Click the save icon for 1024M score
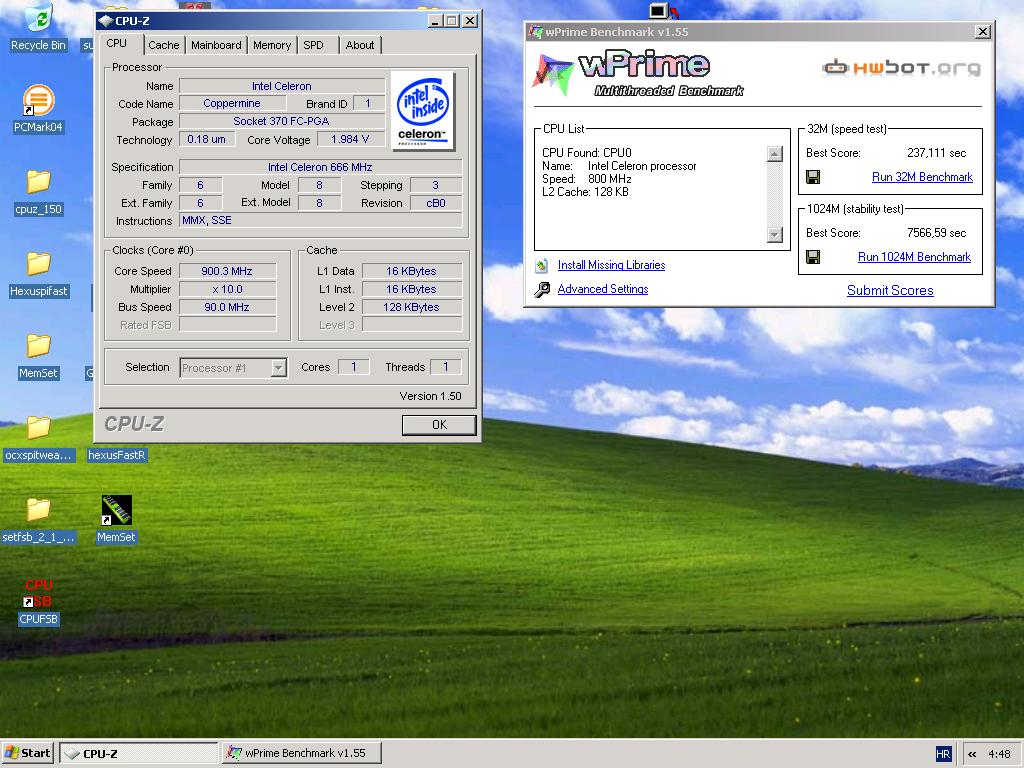Screen dimensions: 1024x768 [813, 257]
